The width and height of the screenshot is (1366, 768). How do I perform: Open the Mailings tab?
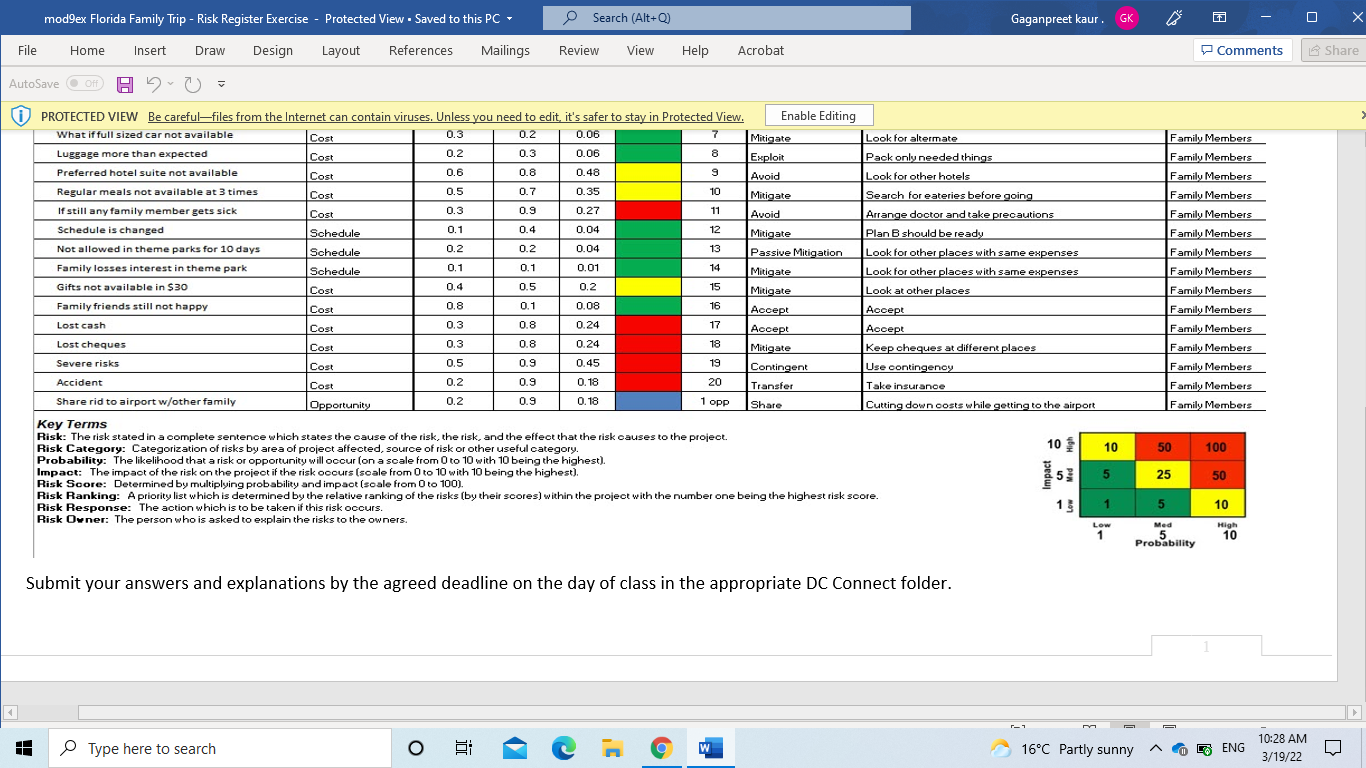click(506, 50)
